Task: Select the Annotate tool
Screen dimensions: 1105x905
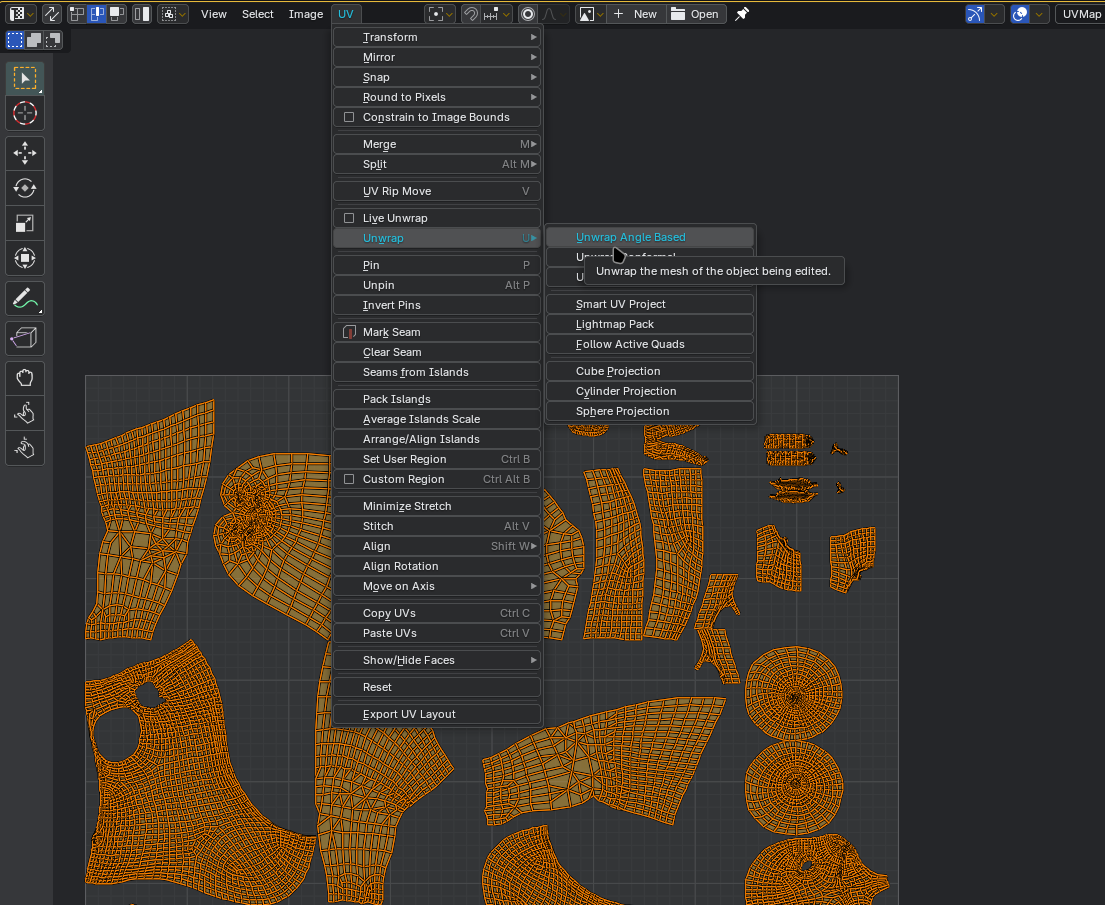Action: [x=25, y=298]
